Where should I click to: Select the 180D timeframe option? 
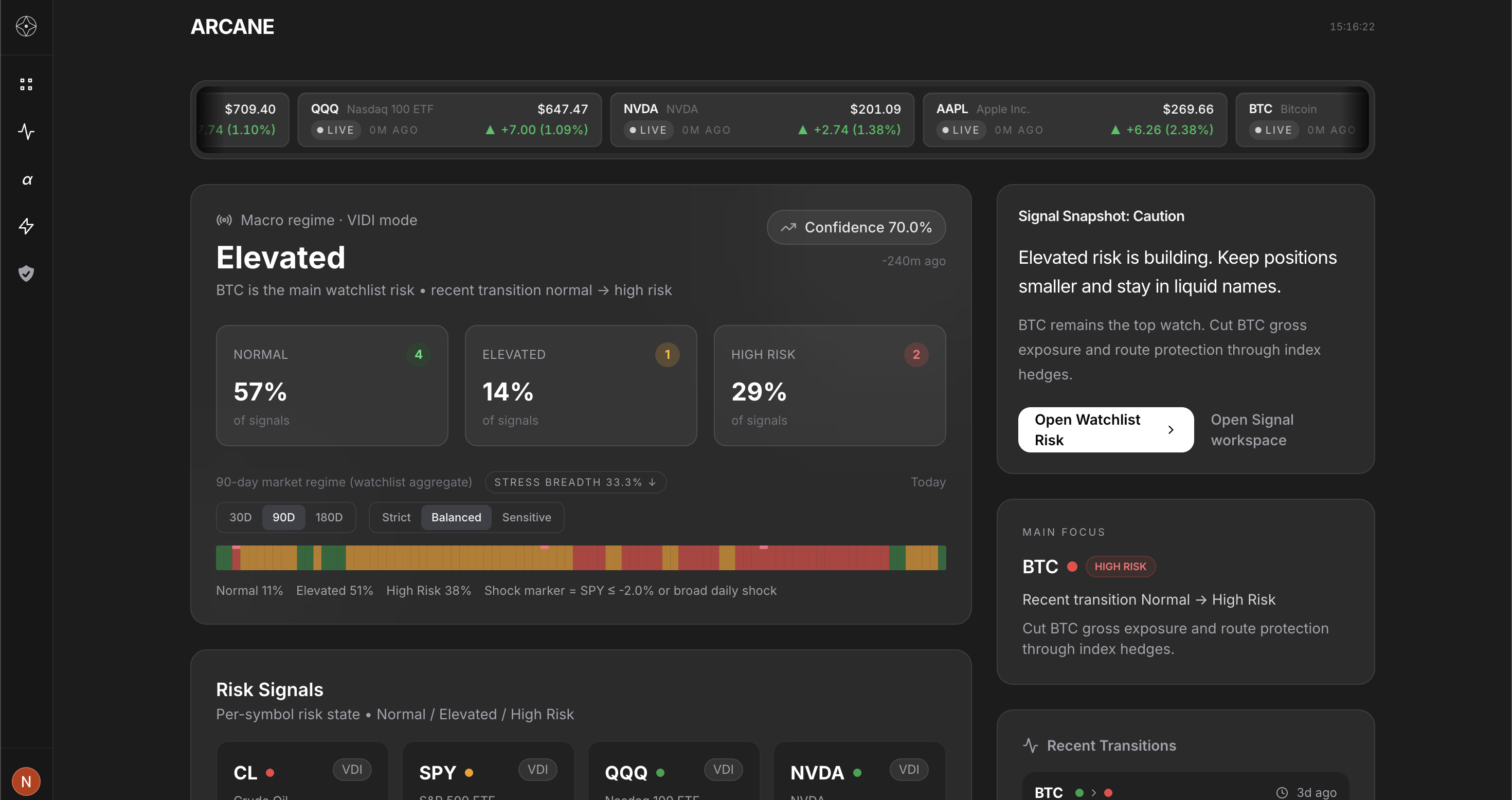(x=329, y=517)
